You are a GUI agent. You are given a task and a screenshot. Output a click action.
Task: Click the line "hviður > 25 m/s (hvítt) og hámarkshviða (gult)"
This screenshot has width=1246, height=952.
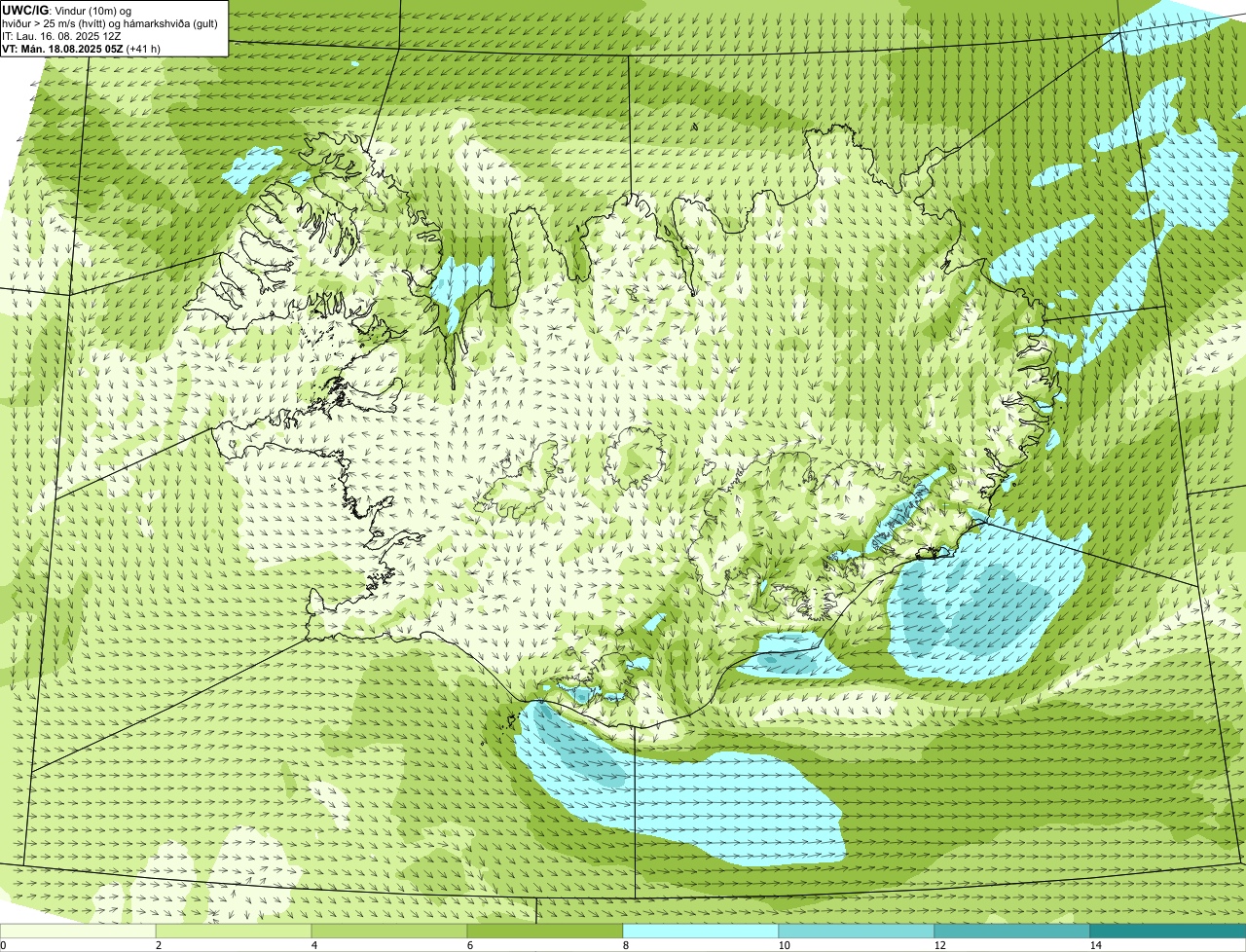click(110, 22)
